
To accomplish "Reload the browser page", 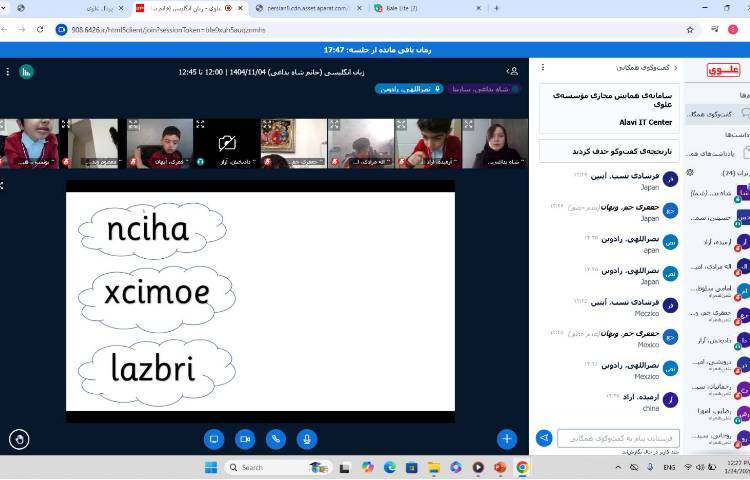I will click(40, 30).
